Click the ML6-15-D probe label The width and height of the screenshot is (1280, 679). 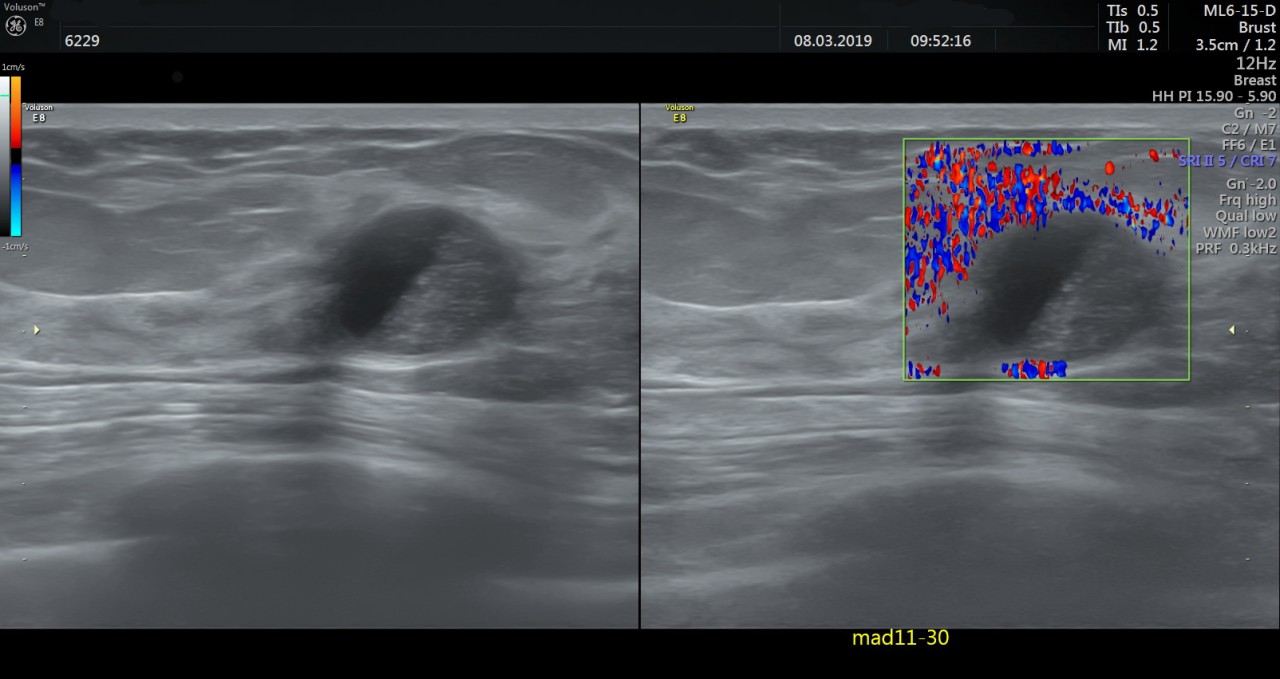(x=1240, y=11)
